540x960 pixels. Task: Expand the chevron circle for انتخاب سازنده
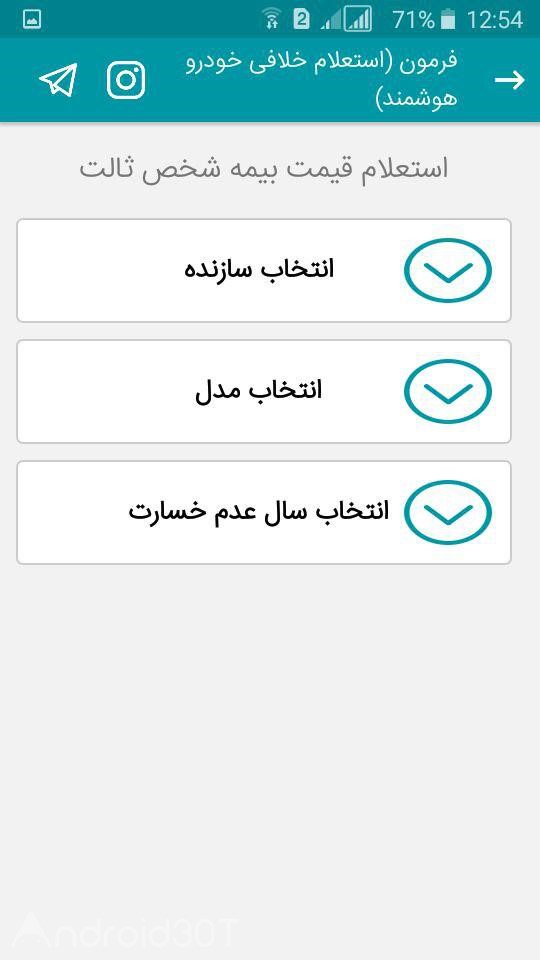[x=448, y=270]
